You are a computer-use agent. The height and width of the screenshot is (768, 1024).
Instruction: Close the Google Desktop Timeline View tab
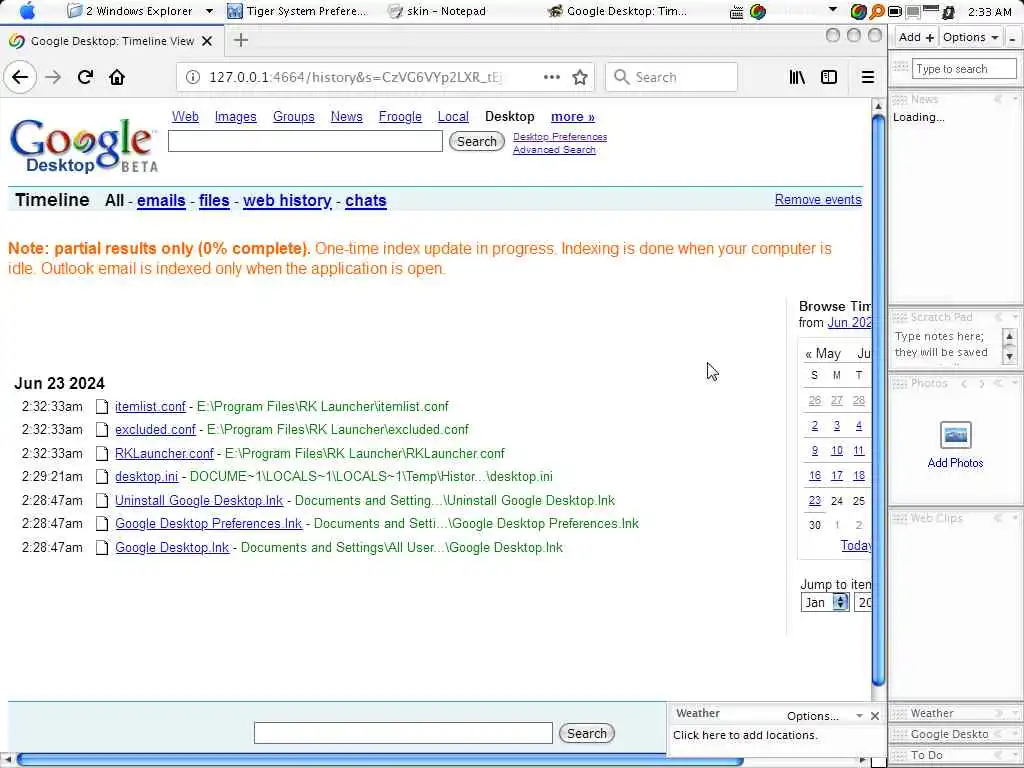[x=207, y=41]
